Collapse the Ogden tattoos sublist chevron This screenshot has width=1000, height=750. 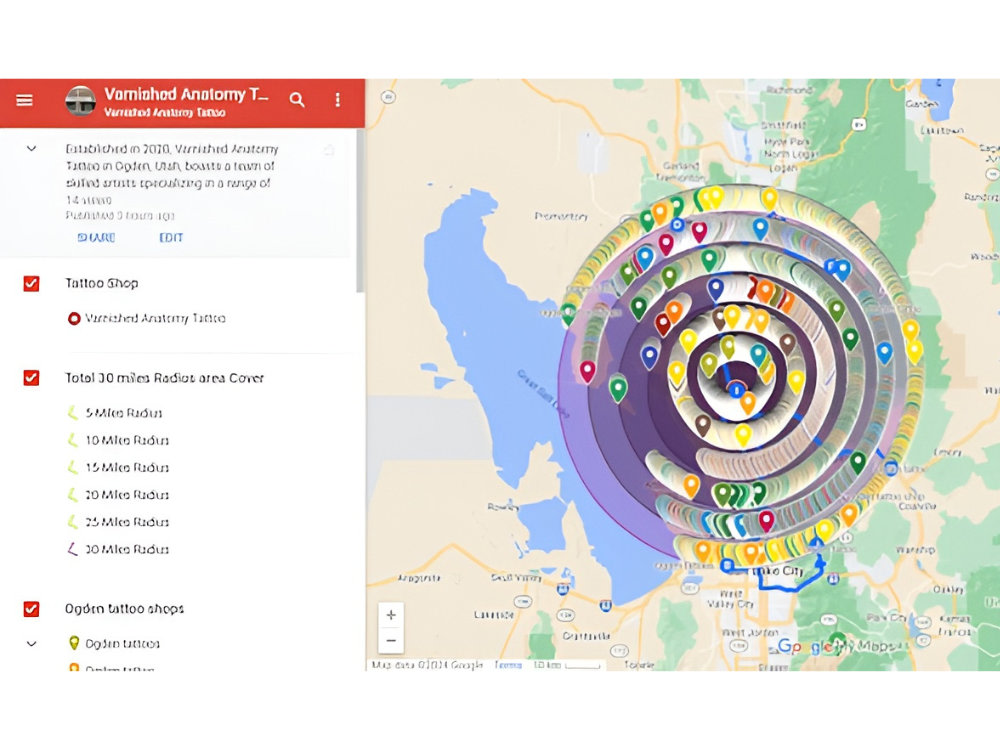tap(31, 643)
